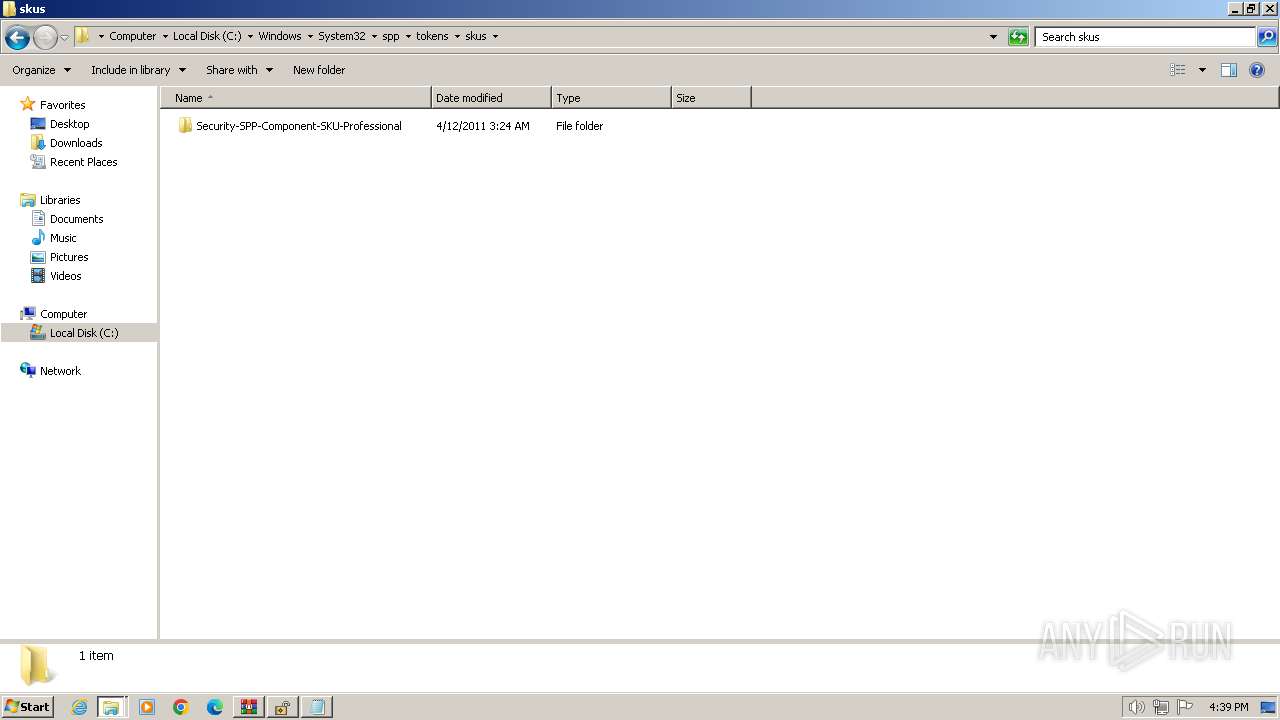This screenshot has width=1280, height=720.
Task: Expand dropdown arrow after tokens breadcrumb
Action: 457,36
